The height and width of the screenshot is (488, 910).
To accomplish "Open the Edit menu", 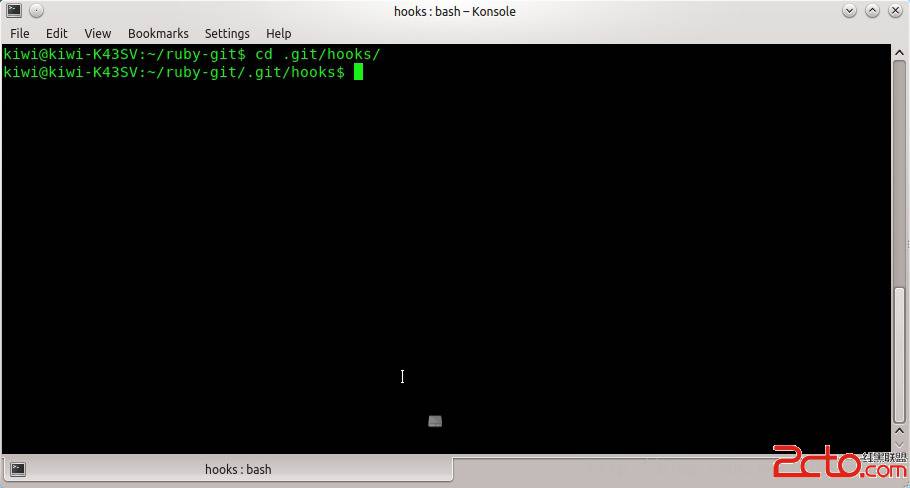I will tap(57, 34).
